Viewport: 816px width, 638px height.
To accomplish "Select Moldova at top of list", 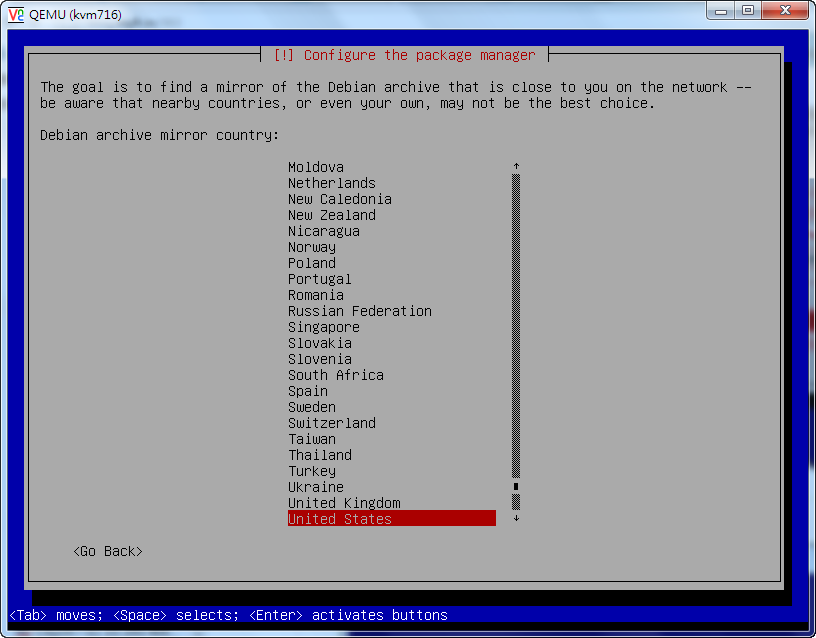I will 316,167.
